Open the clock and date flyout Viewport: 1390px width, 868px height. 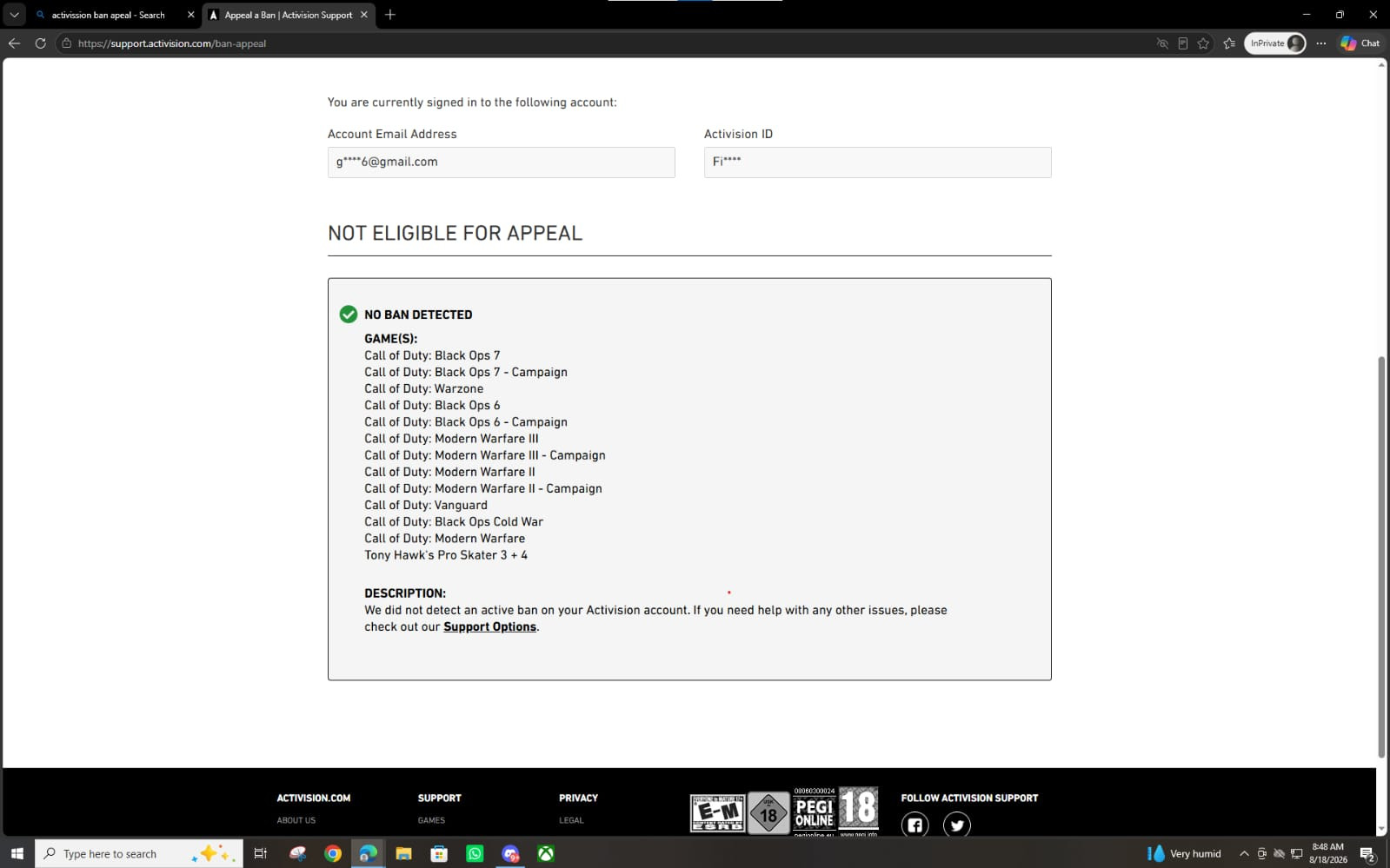click(1327, 853)
